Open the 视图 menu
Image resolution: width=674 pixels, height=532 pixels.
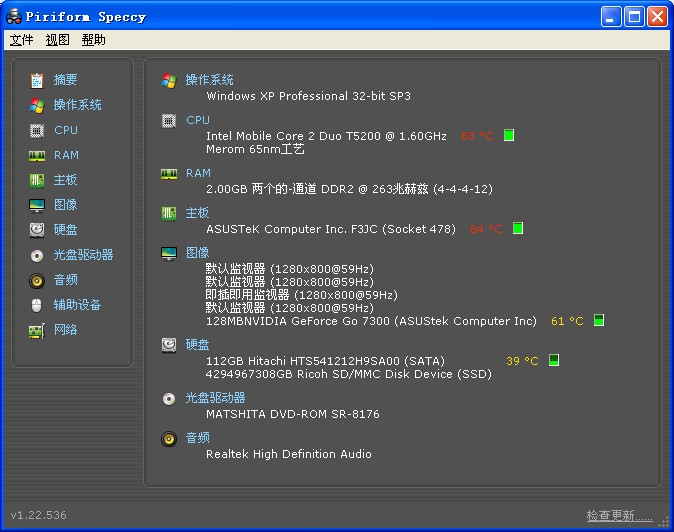[x=57, y=40]
